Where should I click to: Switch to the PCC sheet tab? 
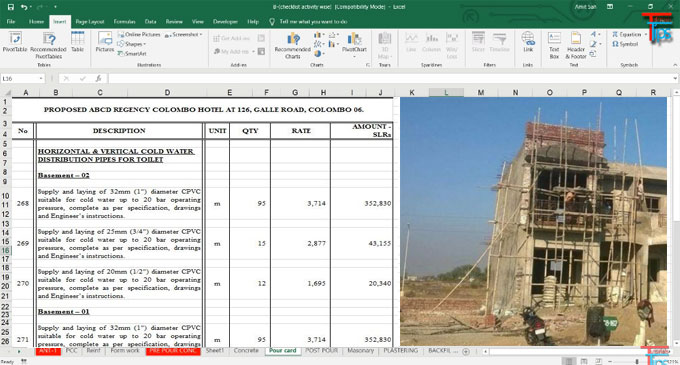71,351
